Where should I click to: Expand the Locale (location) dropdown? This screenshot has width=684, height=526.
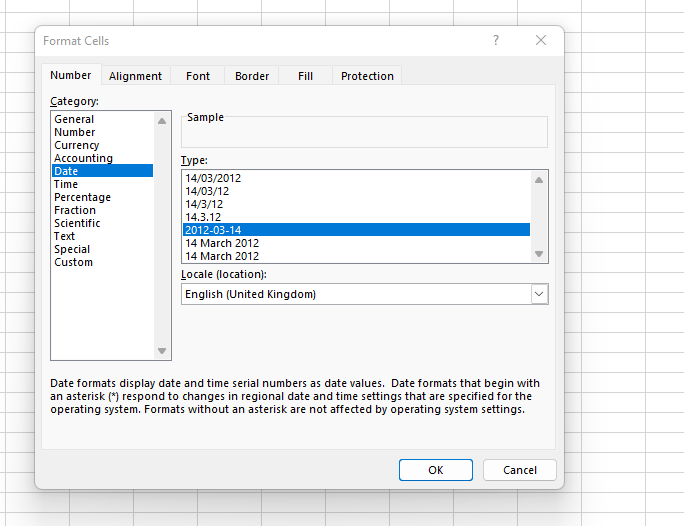(539, 294)
